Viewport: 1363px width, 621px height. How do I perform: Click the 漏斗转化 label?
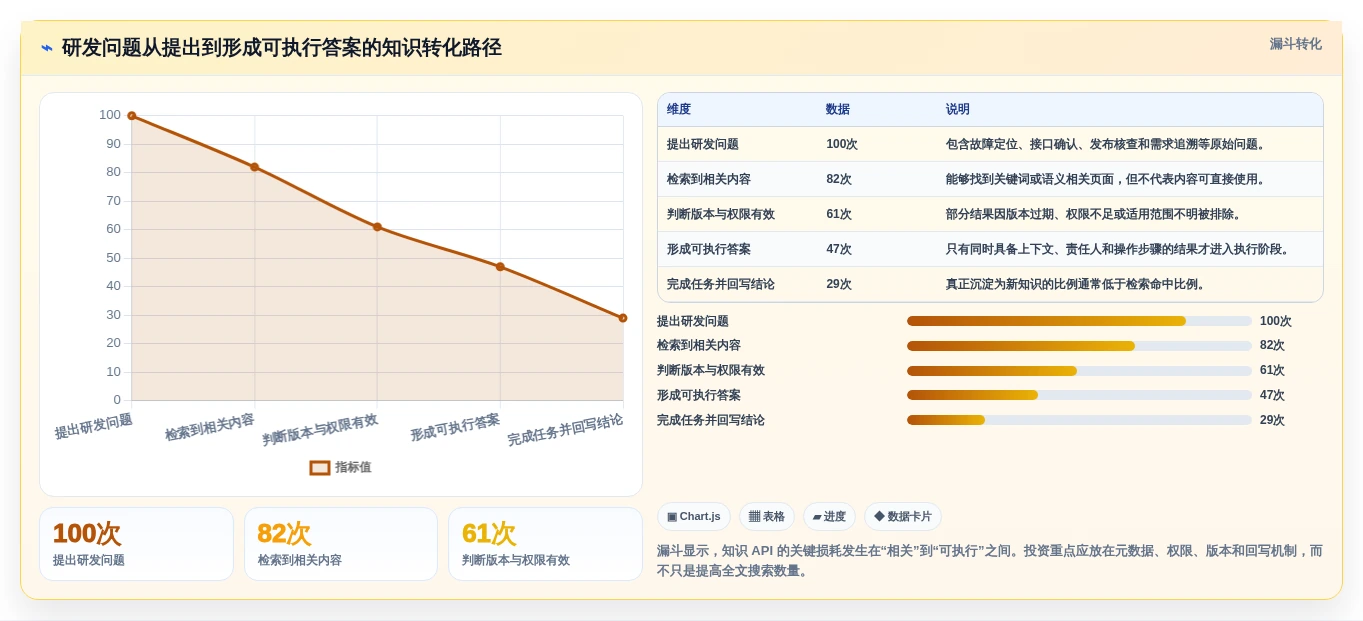(1295, 44)
